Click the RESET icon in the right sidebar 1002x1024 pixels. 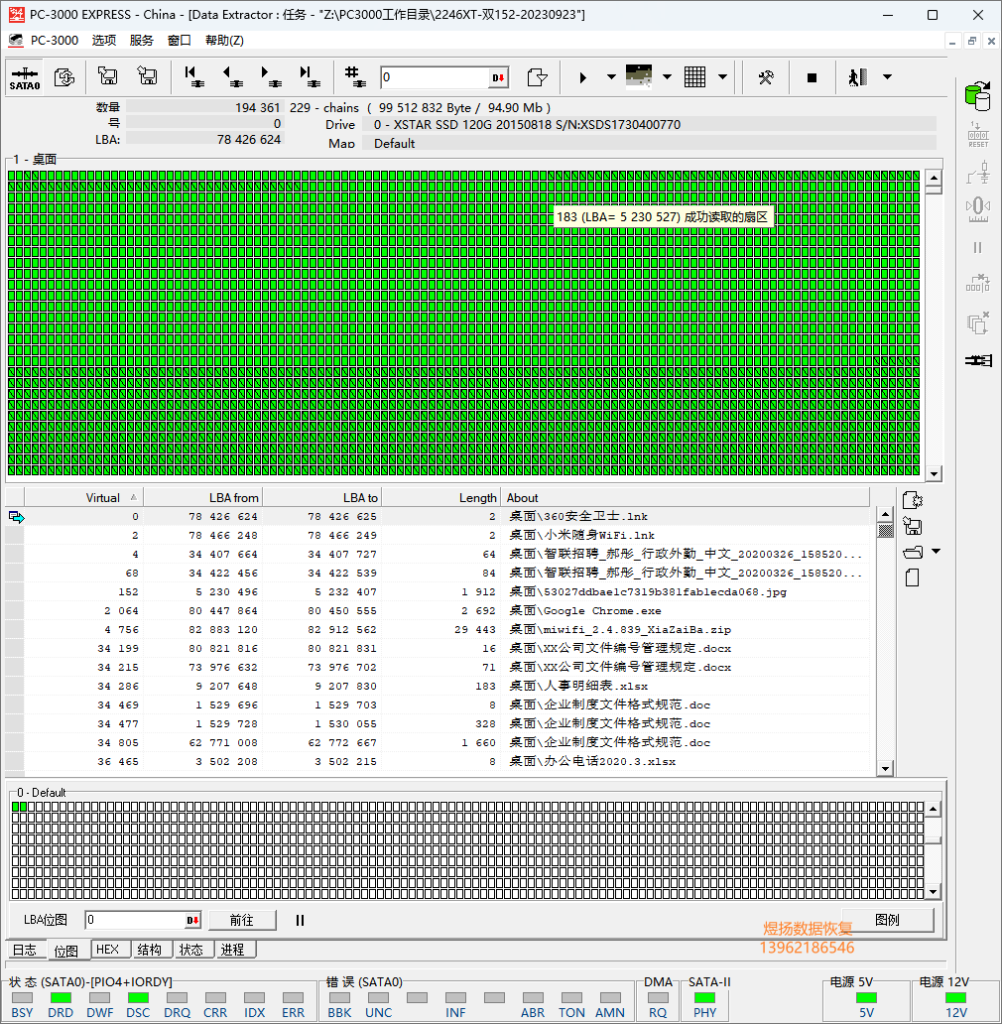978,135
